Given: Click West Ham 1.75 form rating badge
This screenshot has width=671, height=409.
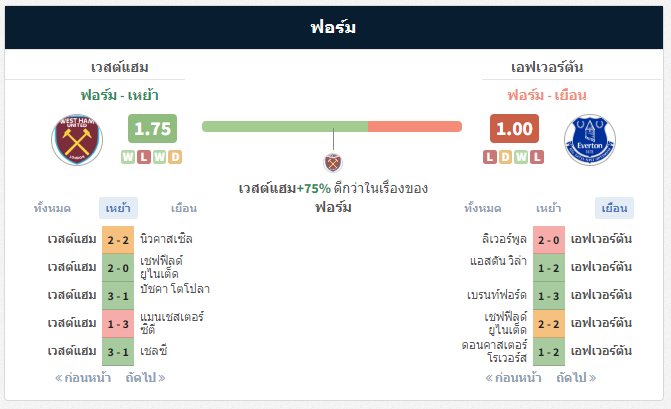Looking at the screenshot, I should coord(152,128).
